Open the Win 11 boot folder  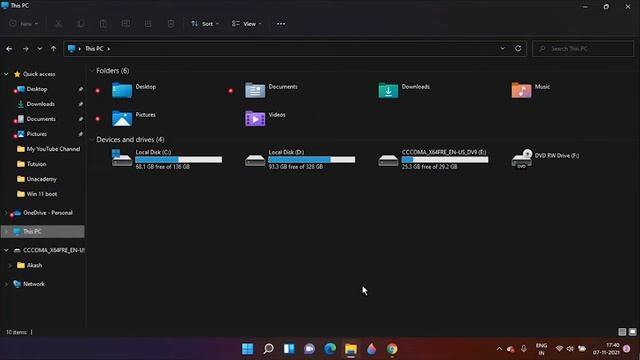43,194
